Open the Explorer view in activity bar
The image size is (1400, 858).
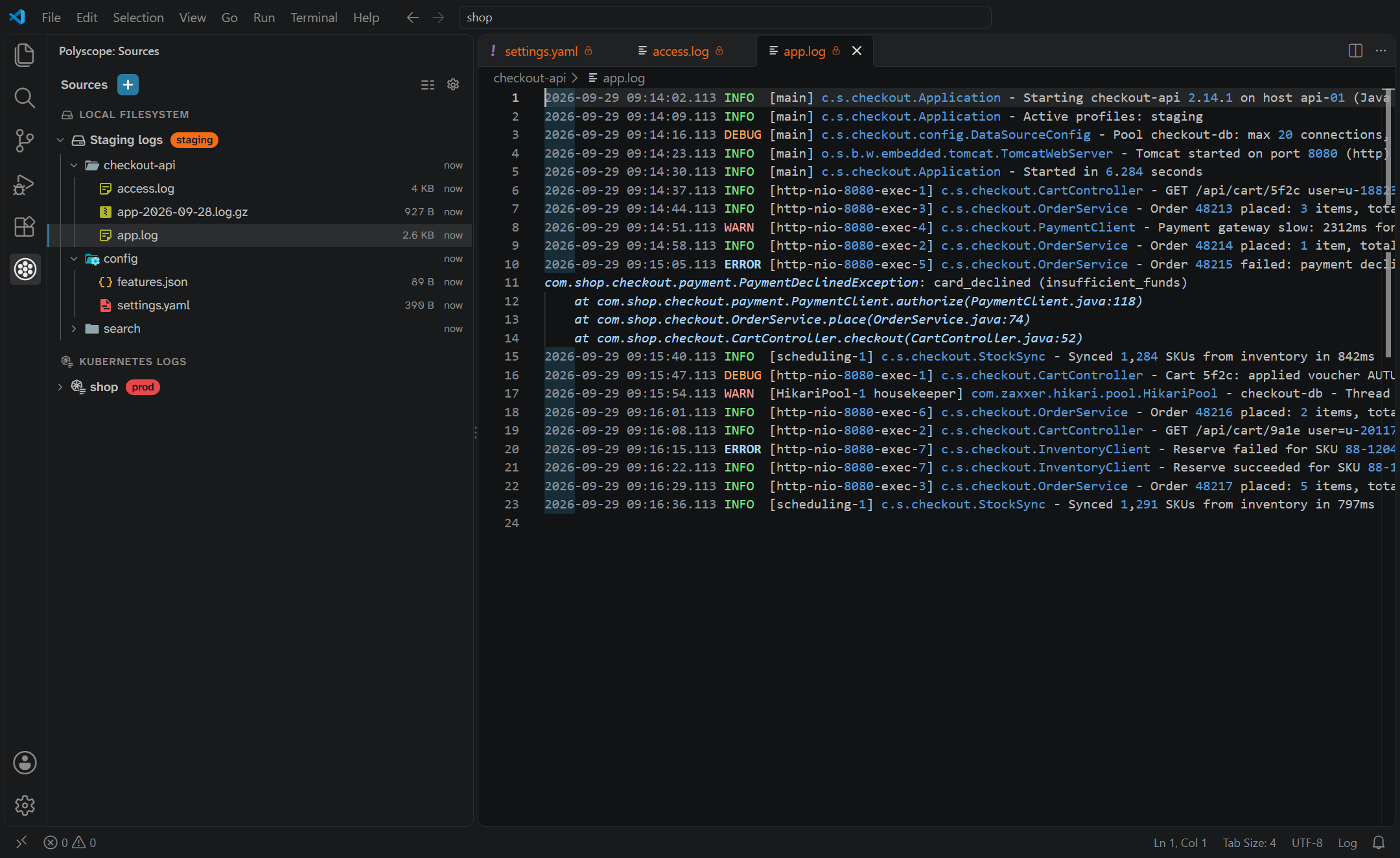click(25, 55)
